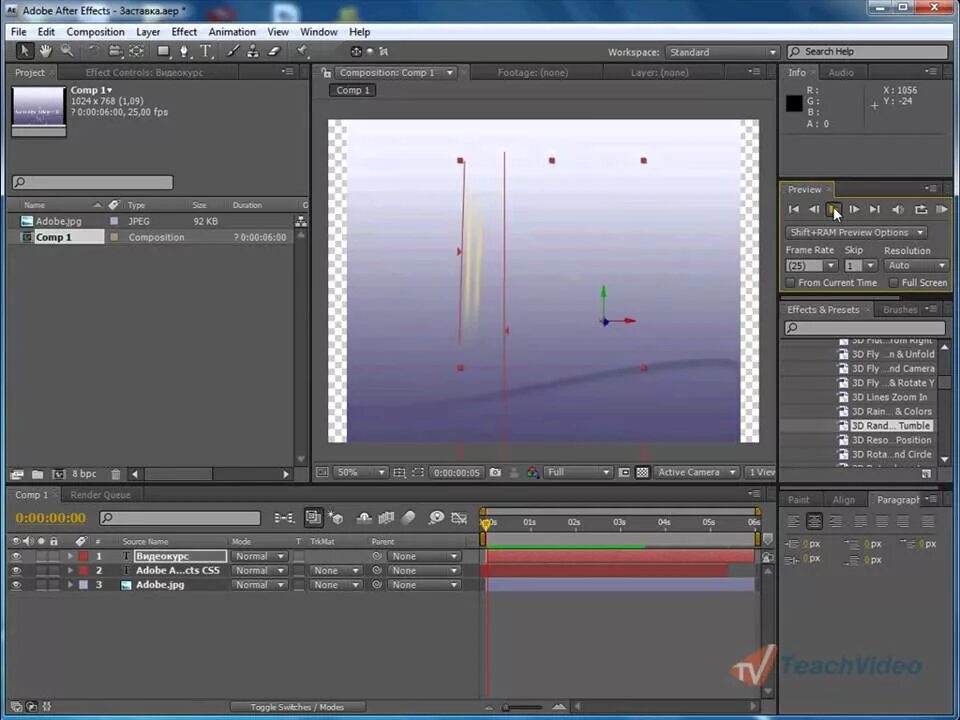Open Resolution Auto dropdown in Preview
This screenshot has height=720, width=960.
917,266
